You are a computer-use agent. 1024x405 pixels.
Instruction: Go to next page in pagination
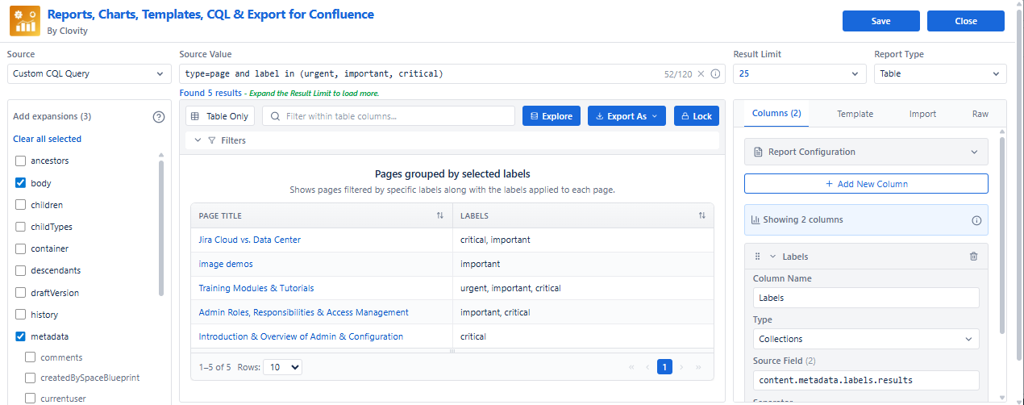pyautogui.click(x=681, y=367)
